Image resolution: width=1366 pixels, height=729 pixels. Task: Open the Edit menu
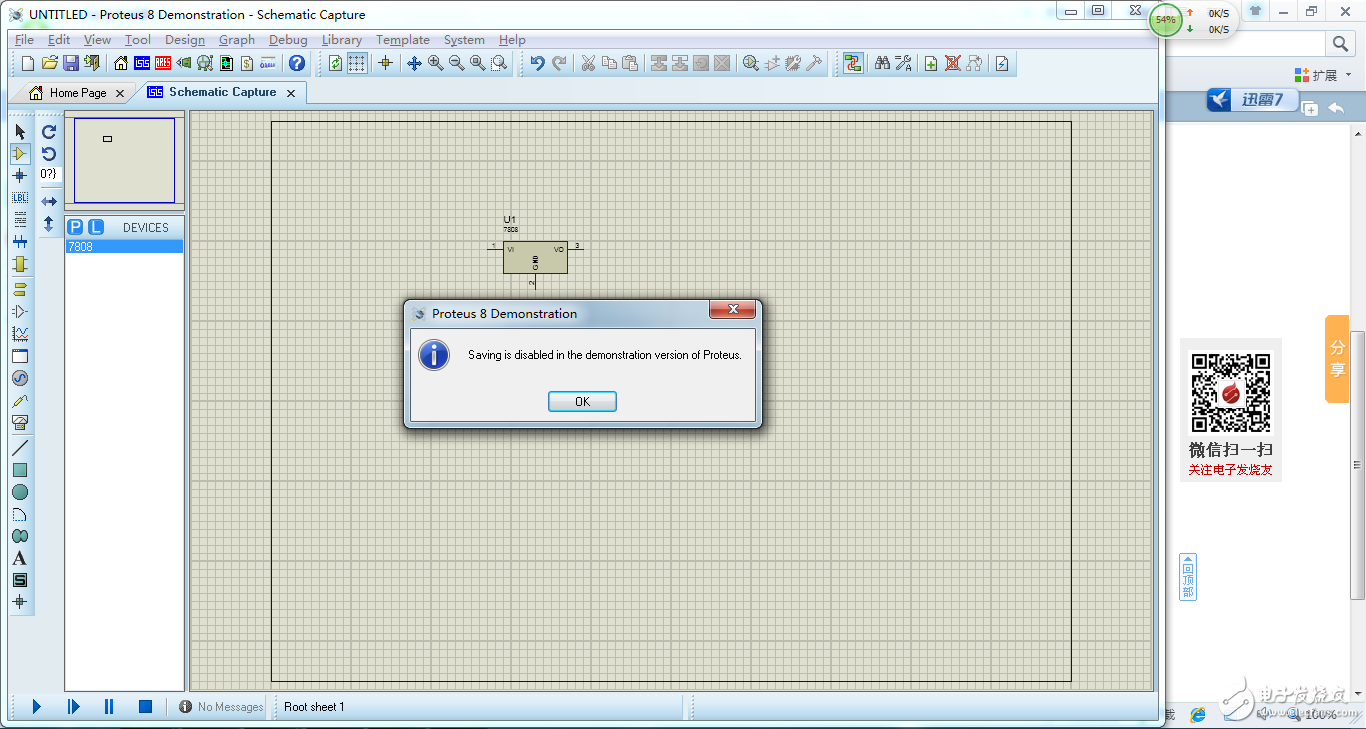coord(59,40)
